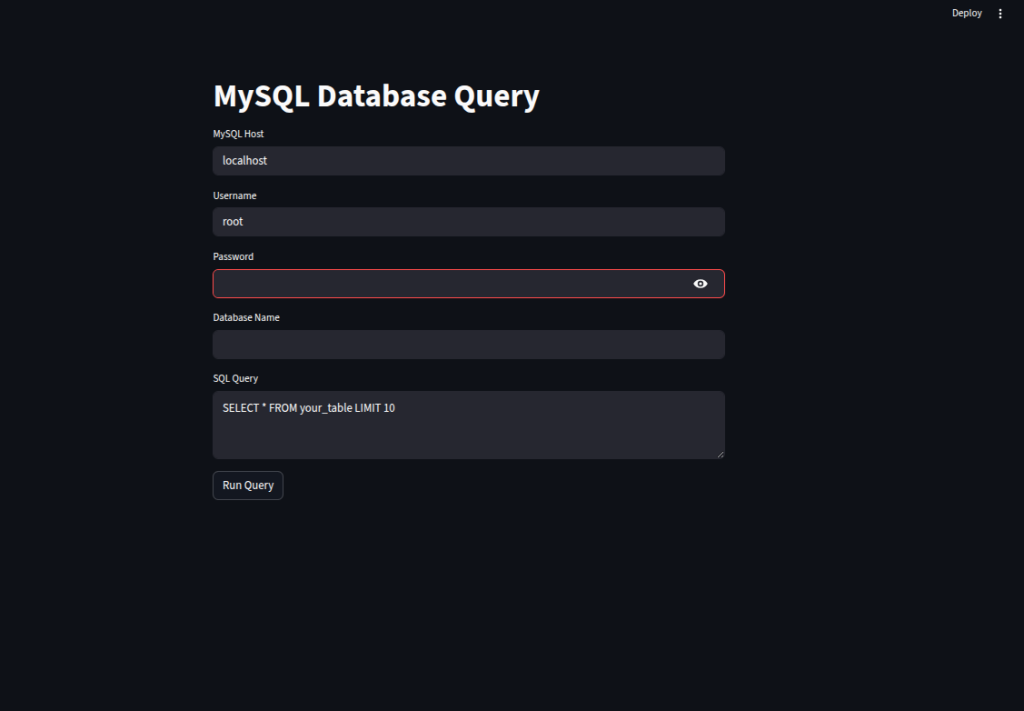
Task: Toggle password visibility eye icon
Action: coord(700,283)
